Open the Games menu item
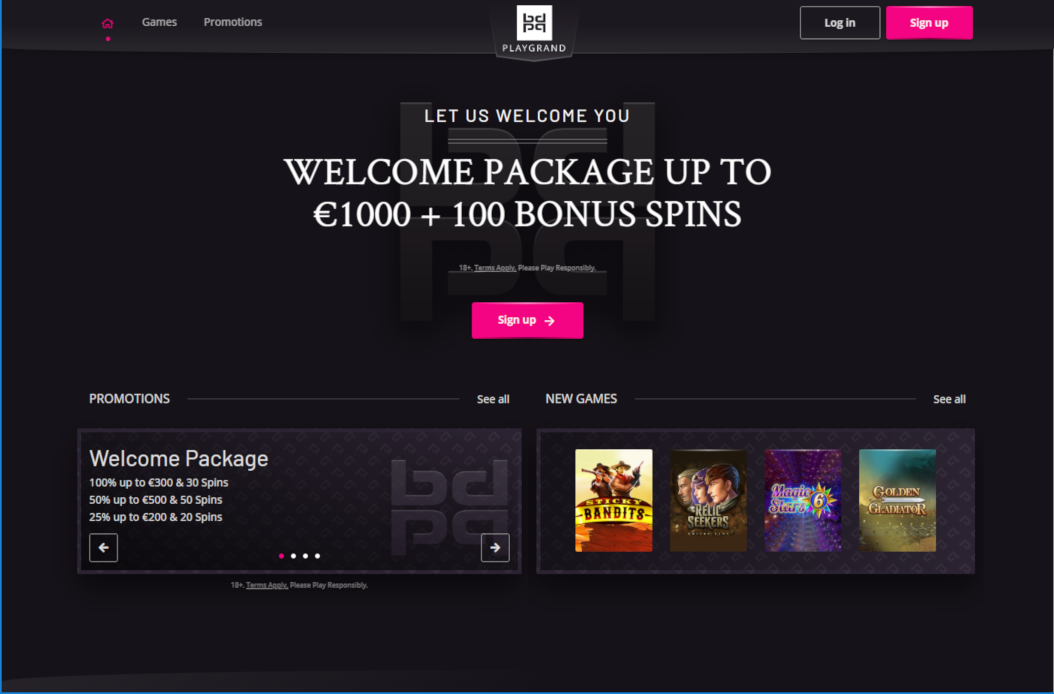The width and height of the screenshot is (1054, 694). click(159, 22)
